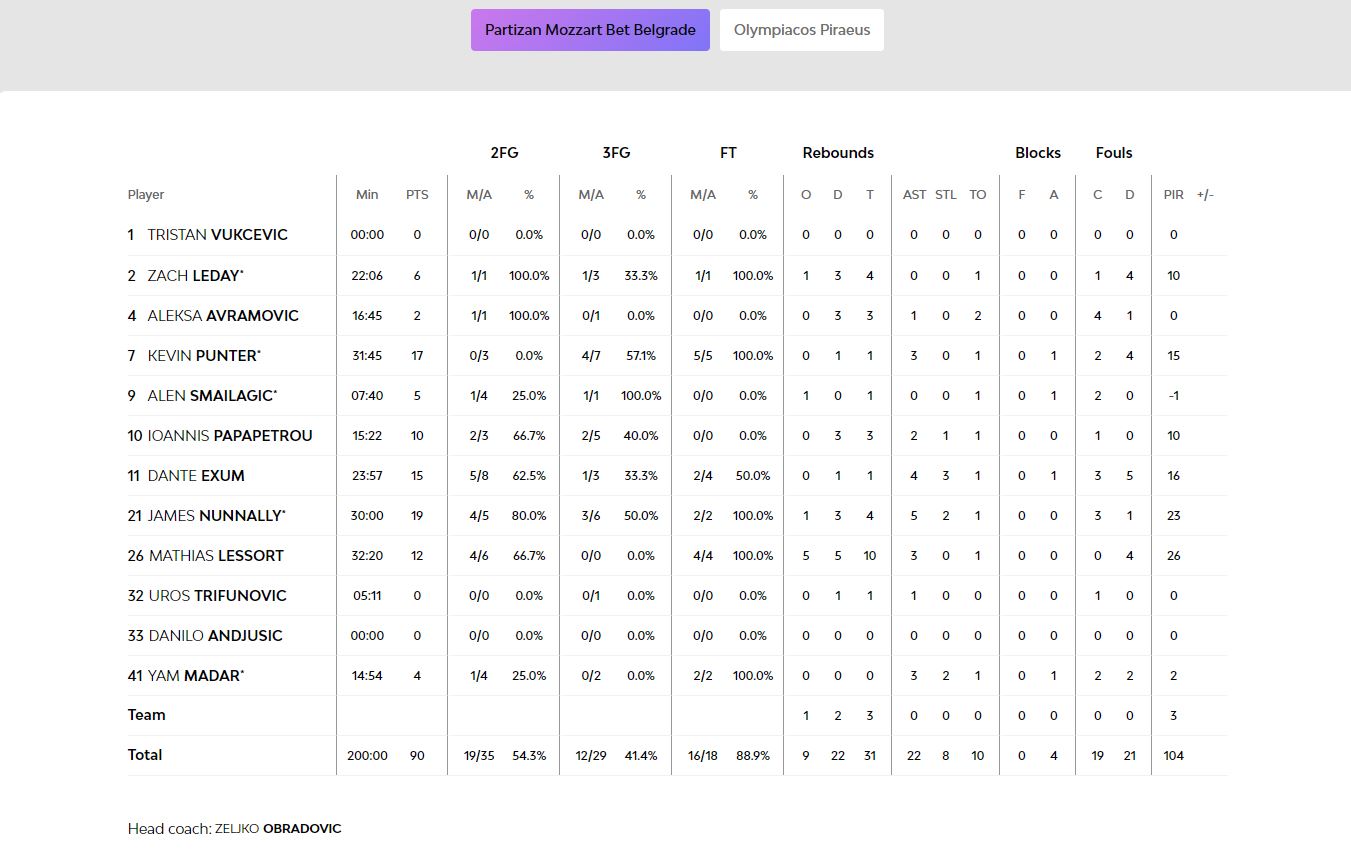Click the Min column header
Screen dimensions: 1351x860
pyautogui.click(x=367, y=195)
